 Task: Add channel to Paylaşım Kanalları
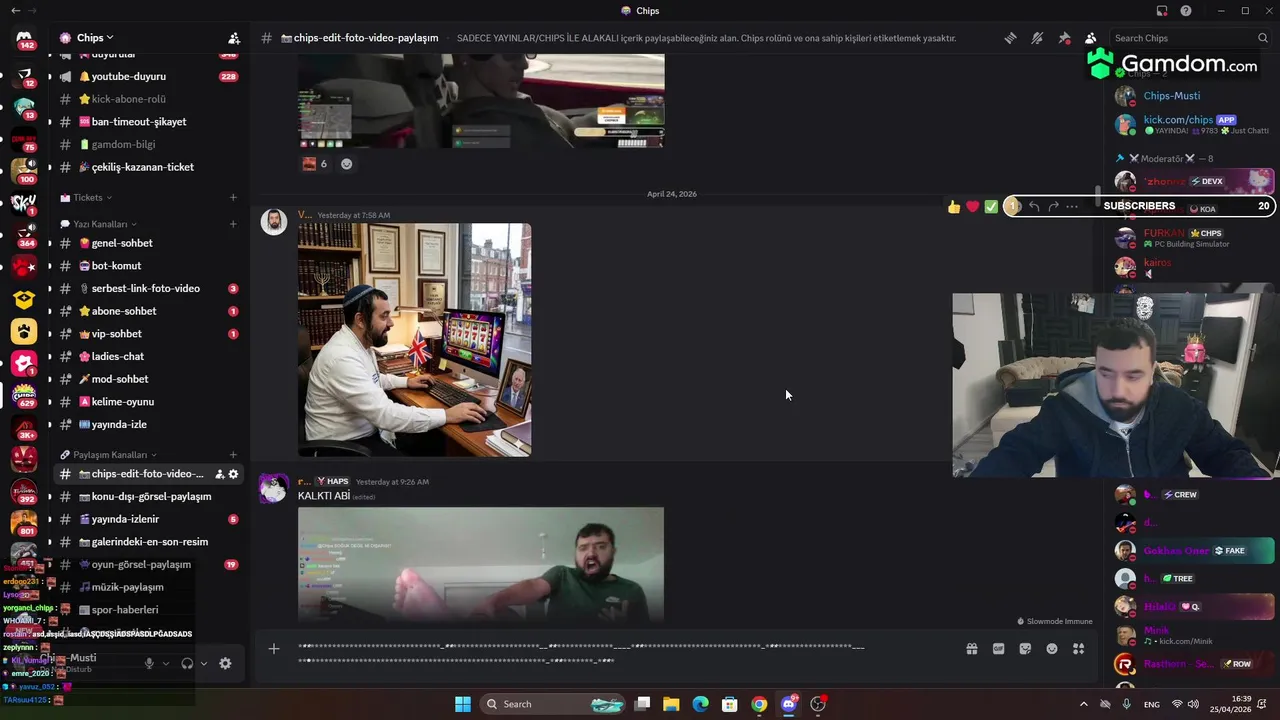(x=233, y=455)
